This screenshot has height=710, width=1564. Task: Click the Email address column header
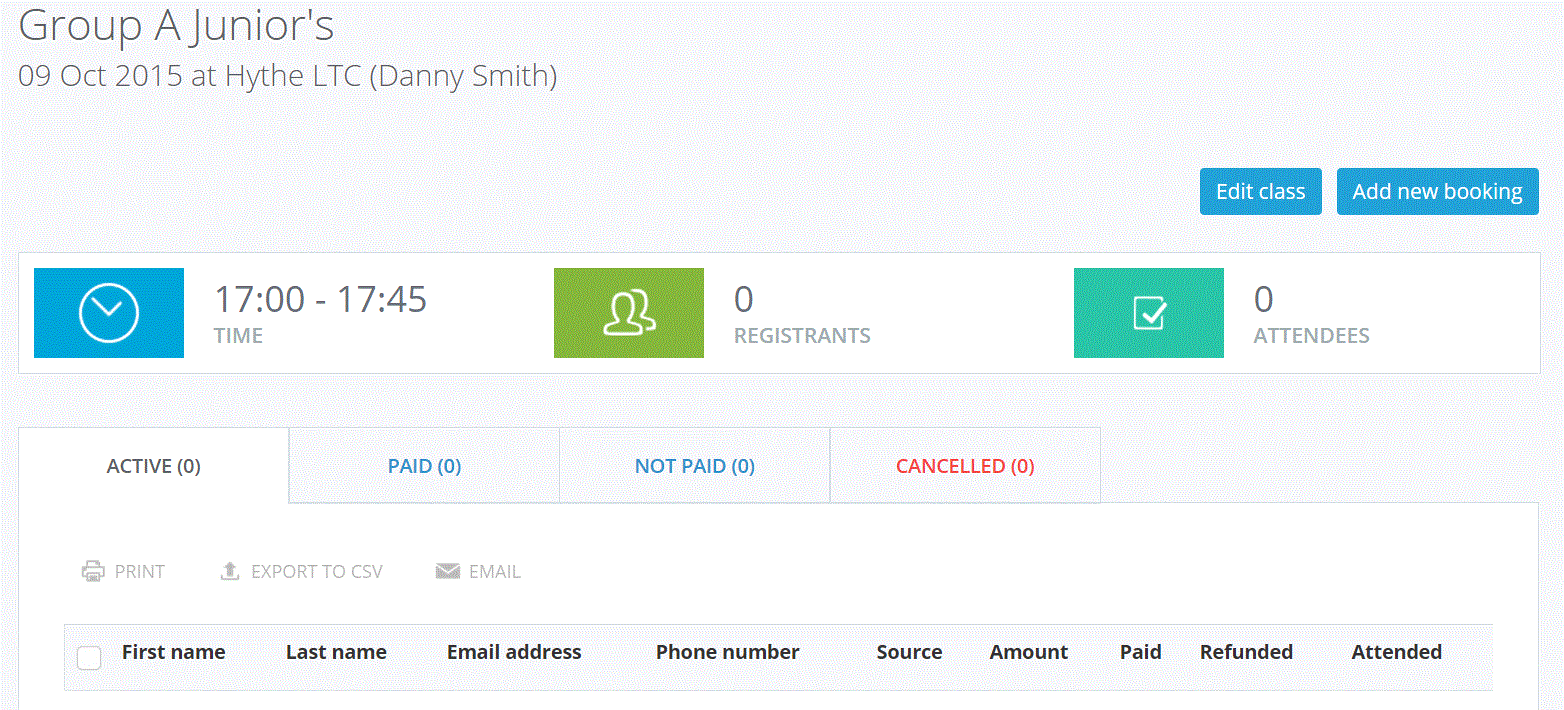pyautogui.click(x=514, y=652)
